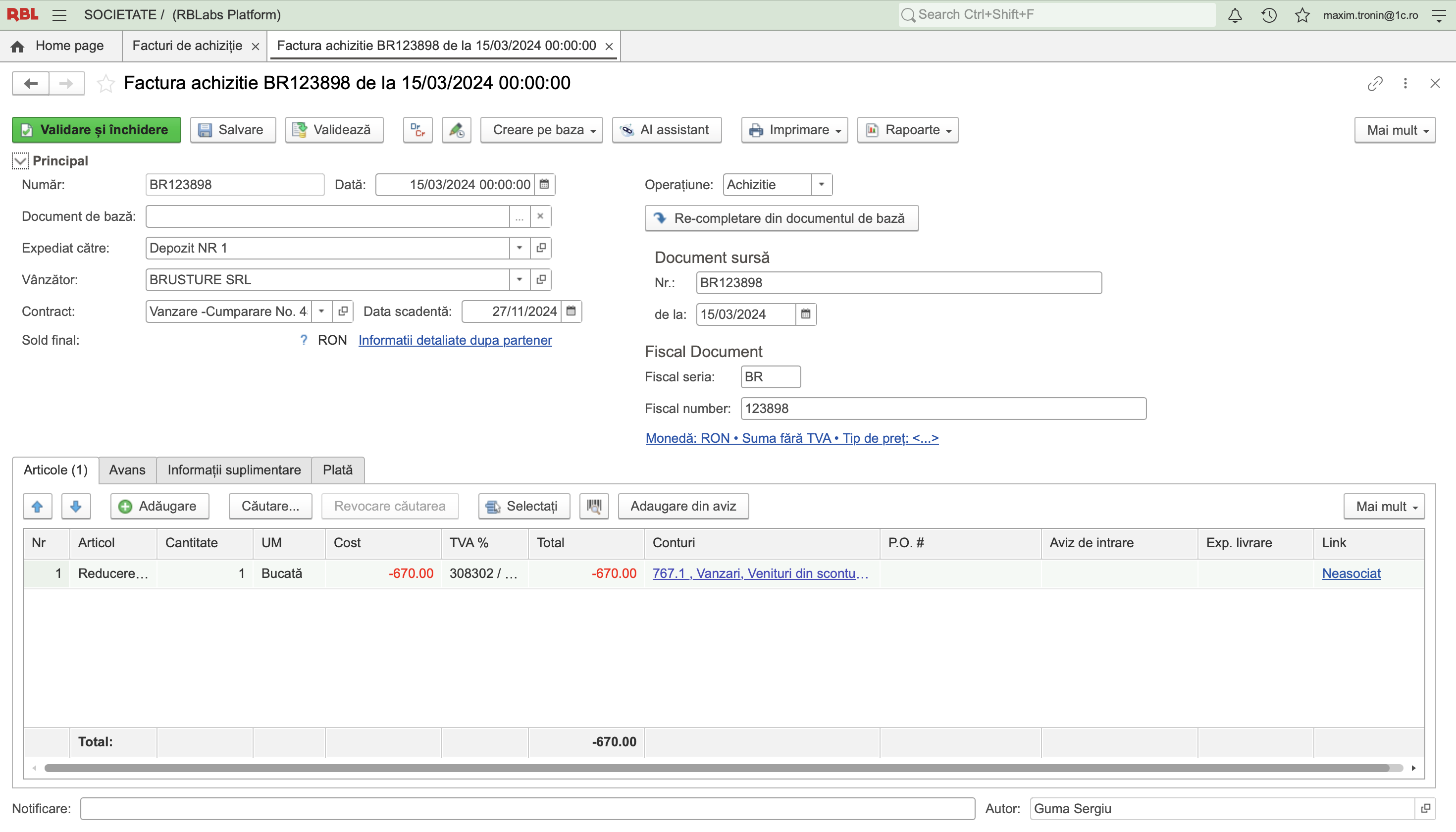The height and width of the screenshot is (832, 1456).
Task: Select the Articole (1) tab
Action: 55,469
